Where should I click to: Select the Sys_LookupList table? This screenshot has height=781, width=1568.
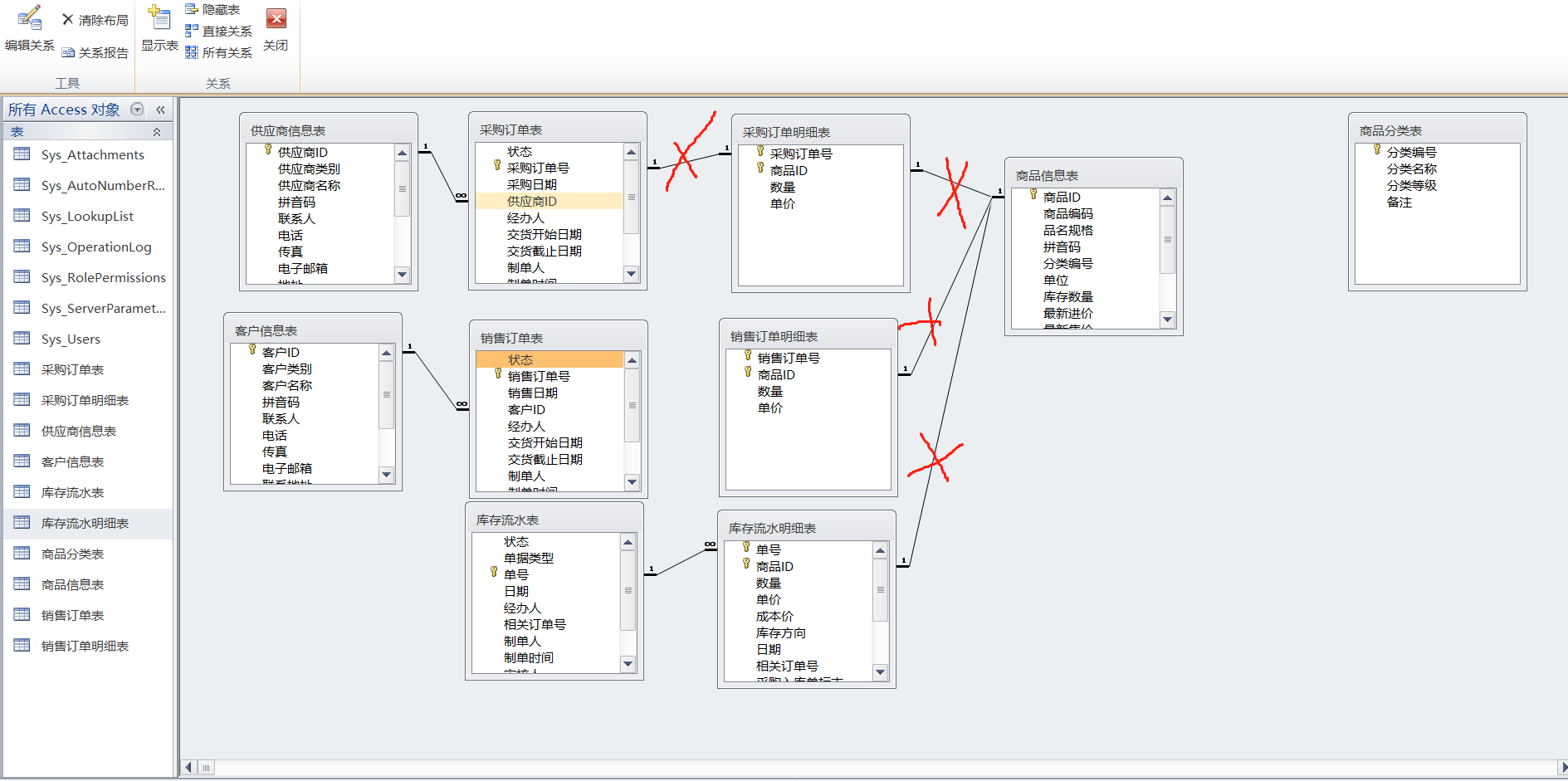click(90, 216)
